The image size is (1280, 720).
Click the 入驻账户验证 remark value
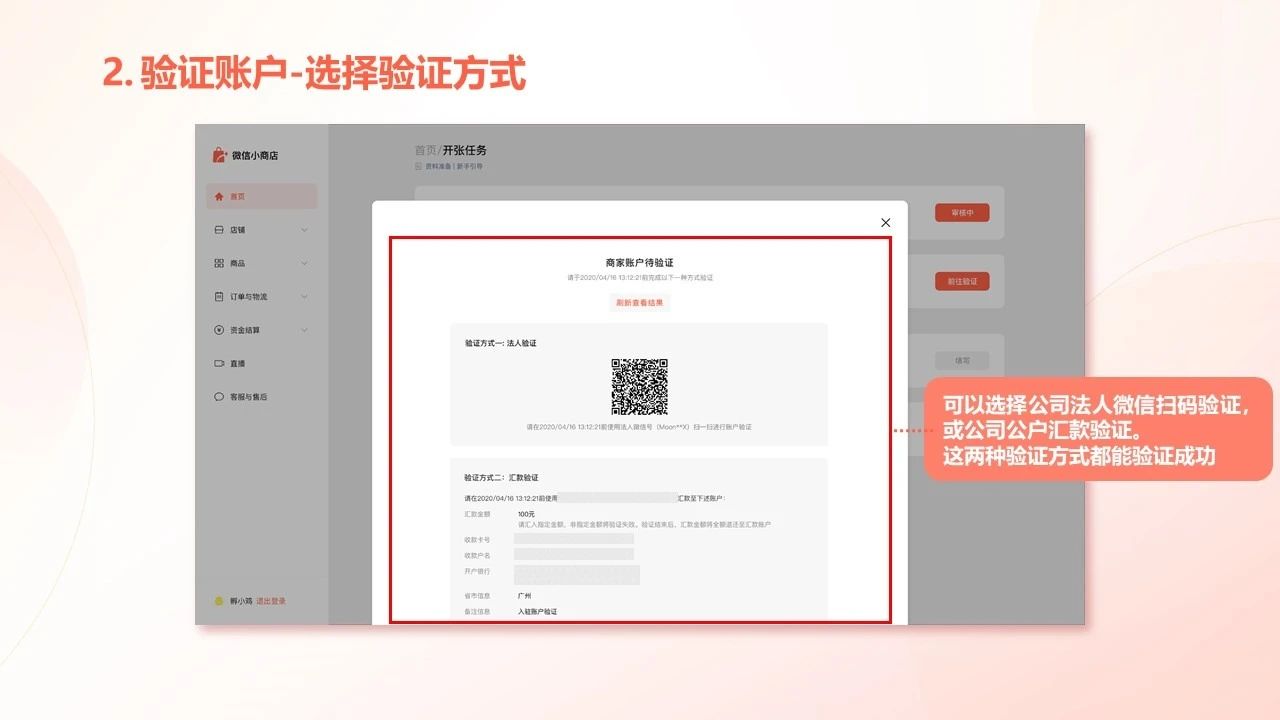point(537,611)
